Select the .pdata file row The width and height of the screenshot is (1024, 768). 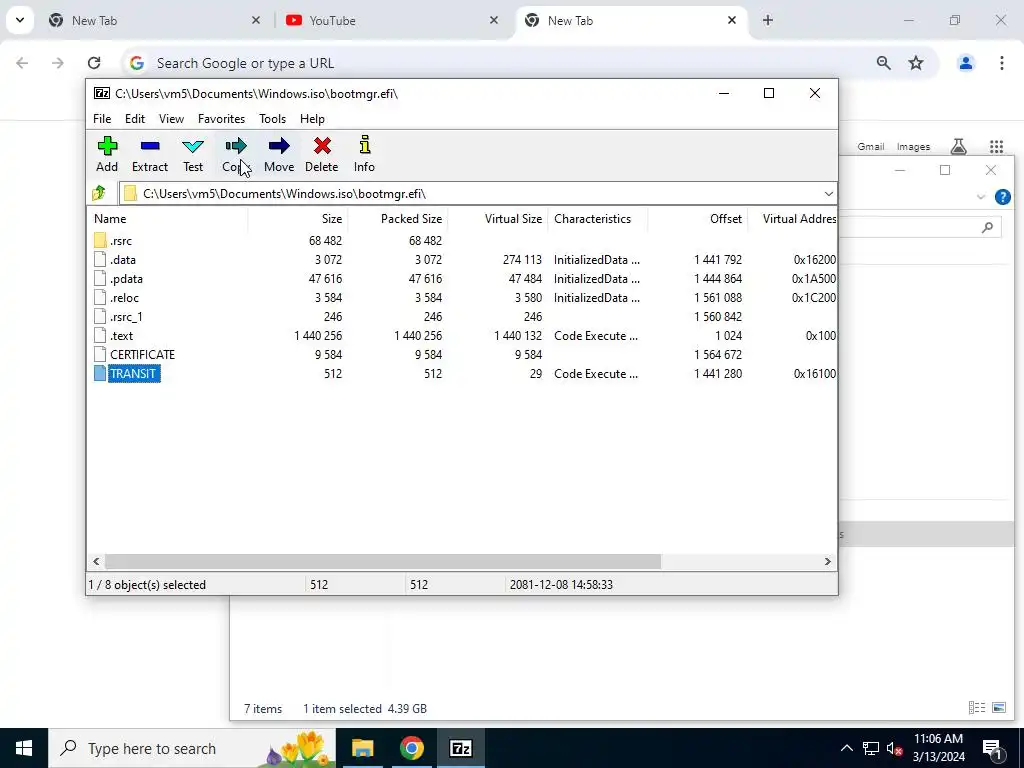click(x=462, y=278)
